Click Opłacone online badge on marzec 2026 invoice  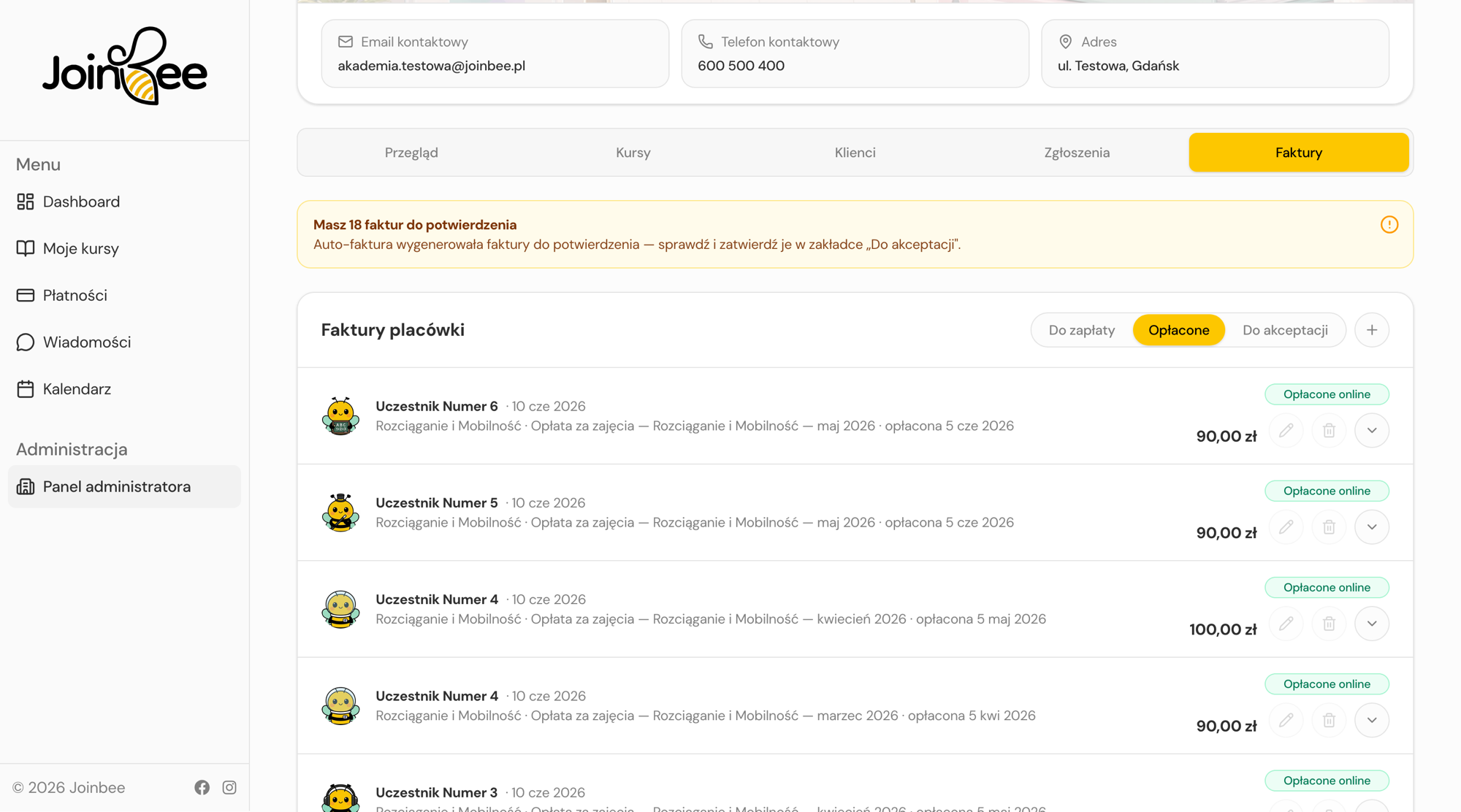tap(1327, 684)
